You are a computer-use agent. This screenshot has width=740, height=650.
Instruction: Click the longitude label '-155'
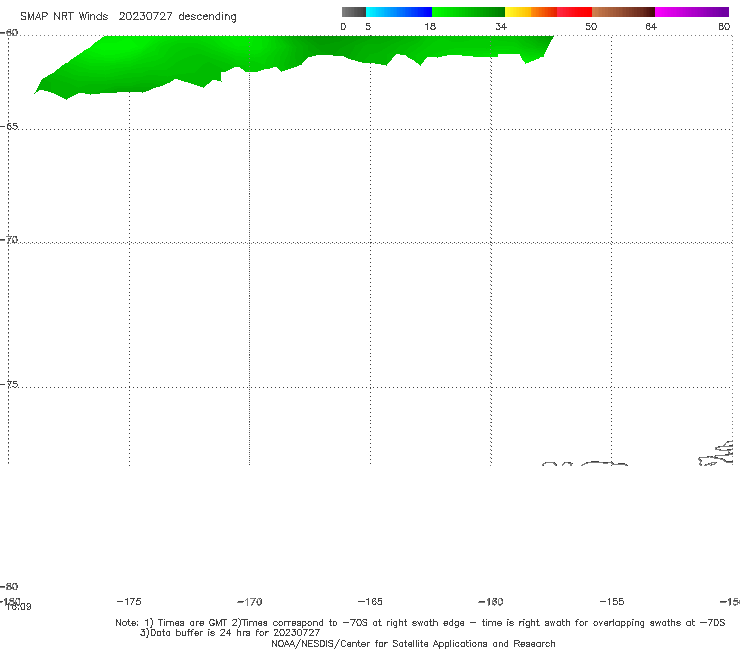(x=612, y=602)
